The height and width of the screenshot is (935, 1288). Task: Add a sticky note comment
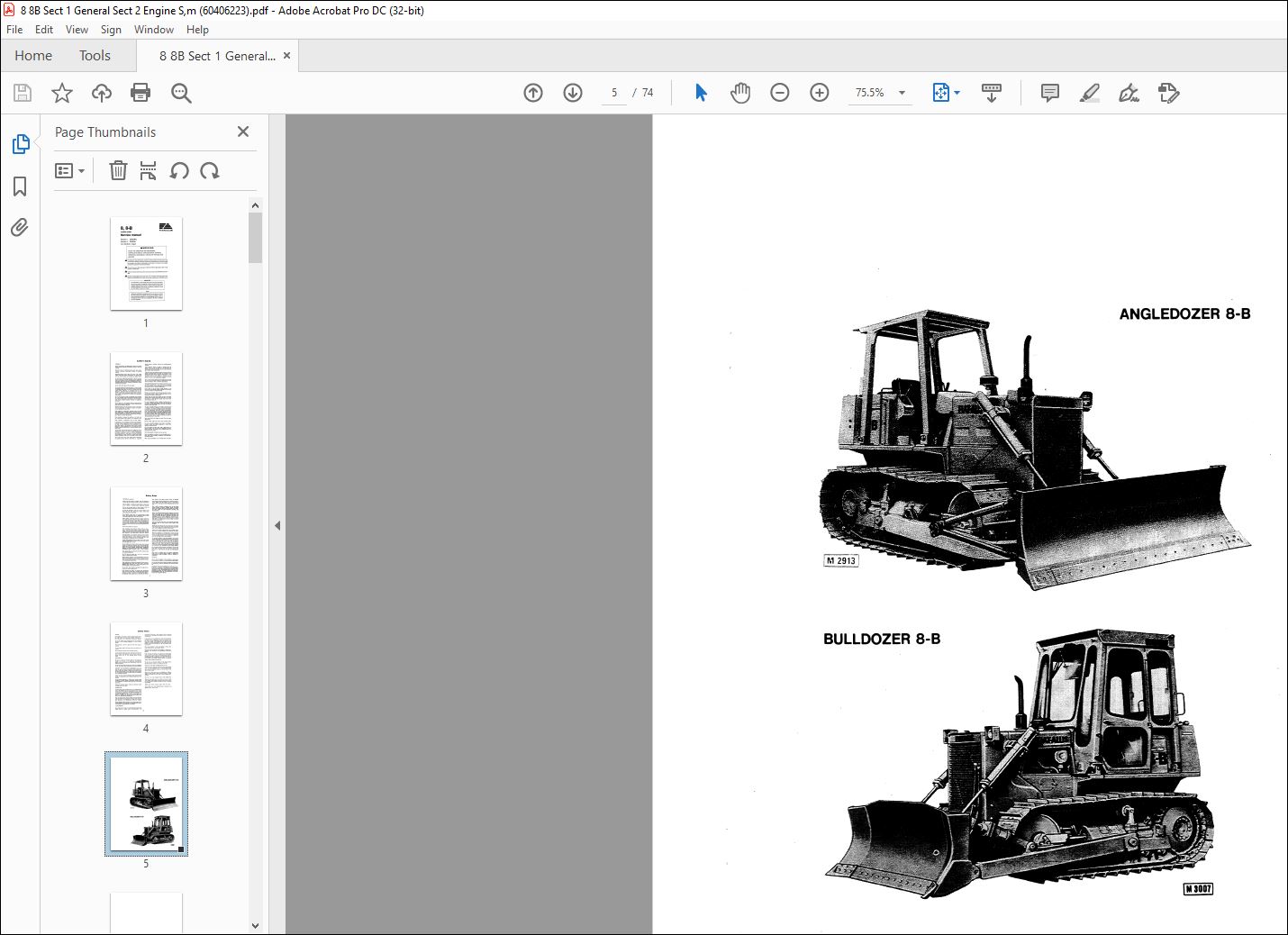coord(1049,93)
